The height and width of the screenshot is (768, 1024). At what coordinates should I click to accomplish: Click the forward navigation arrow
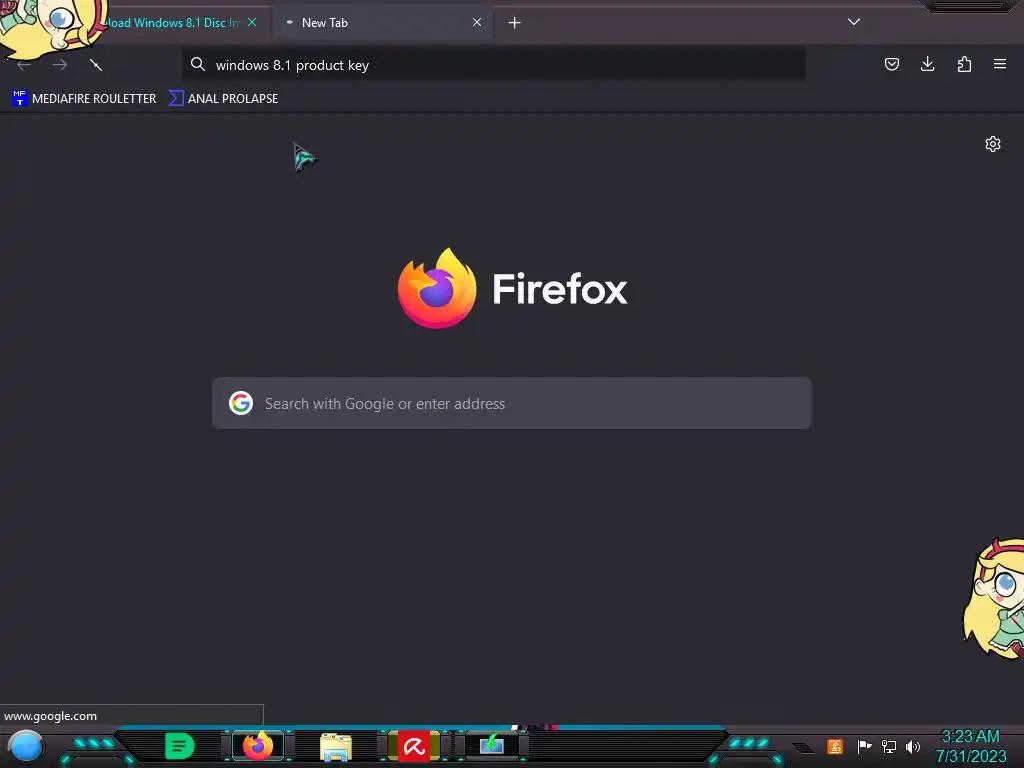(x=60, y=65)
